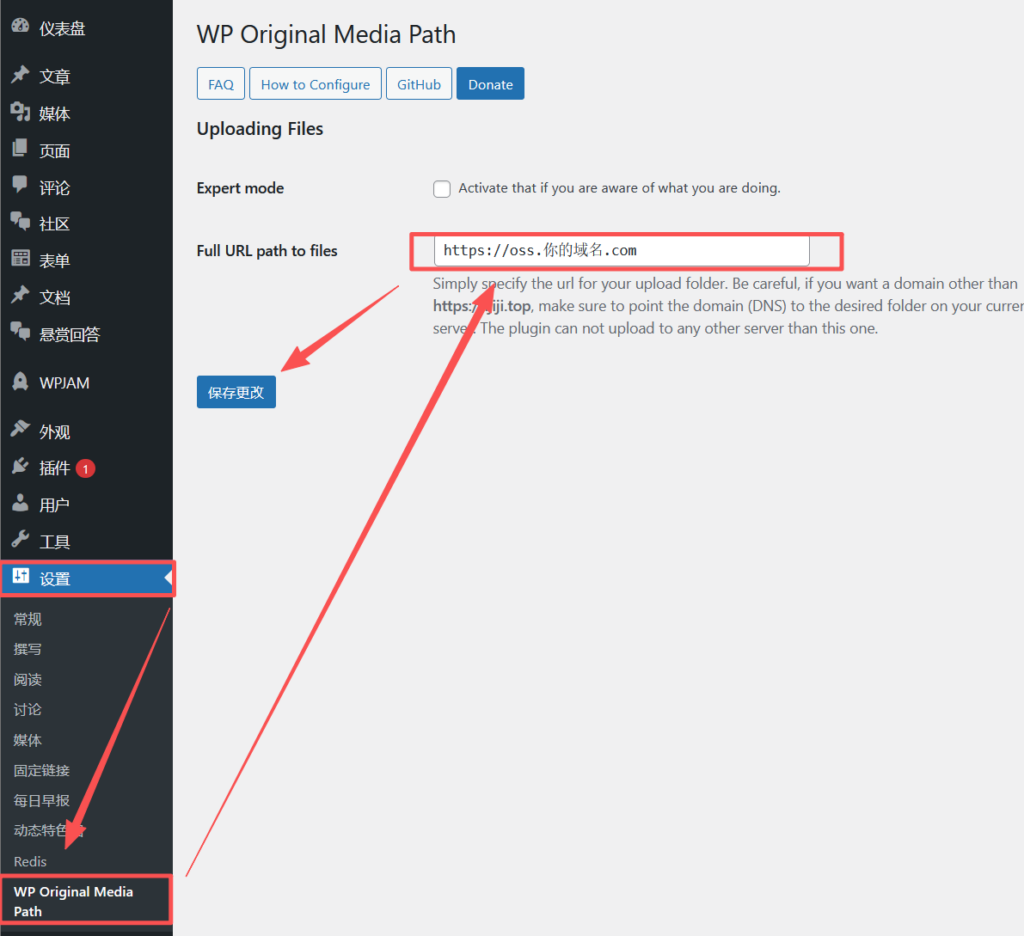Click the 插件 plugin plug icon
Image resolution: width=1024 pixels, height=936 pixels.
click(x=20, y=468)
